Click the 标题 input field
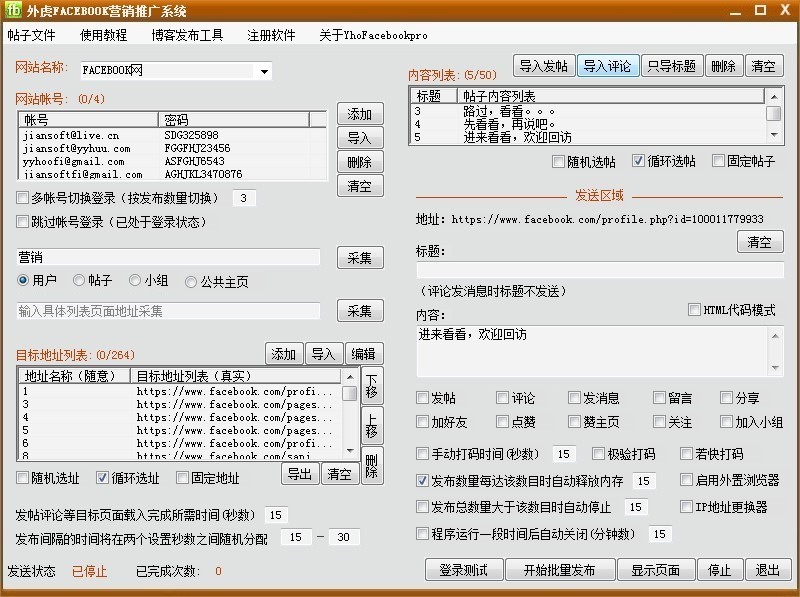Viewport: 800px width, 597px height. point(600,270)
